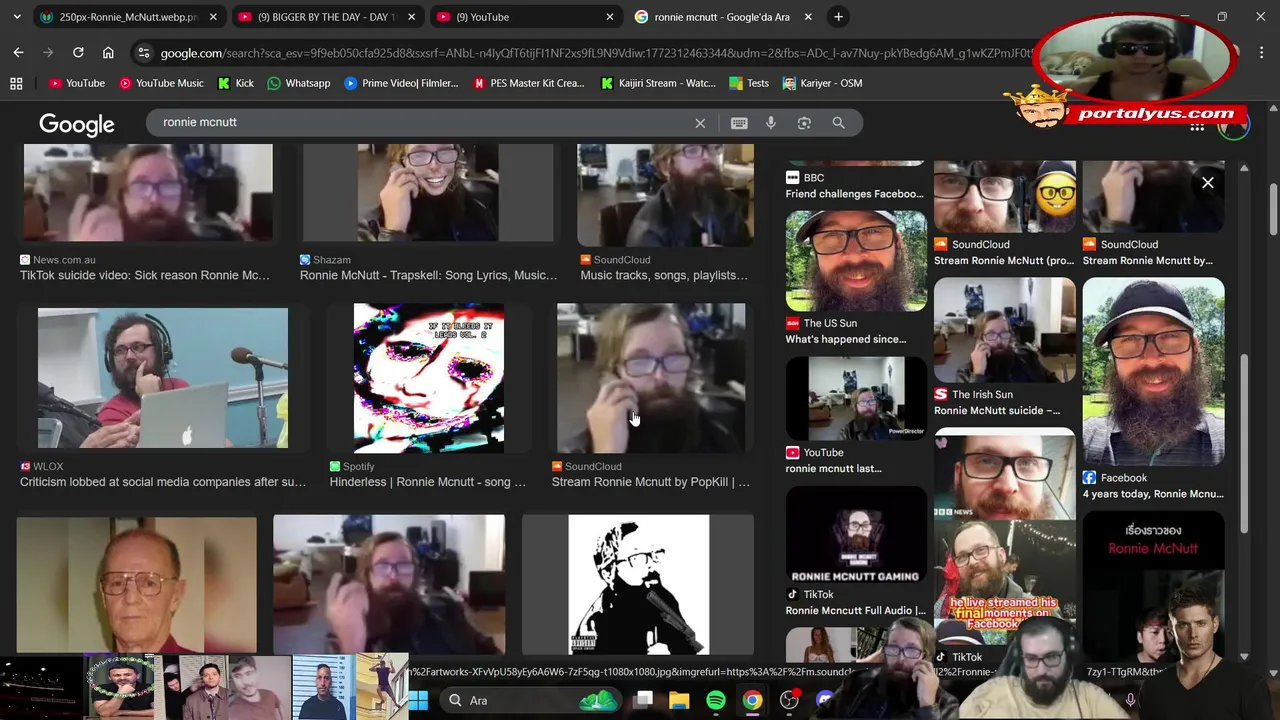Open the YouTube Music bookmark

point(161,83)
